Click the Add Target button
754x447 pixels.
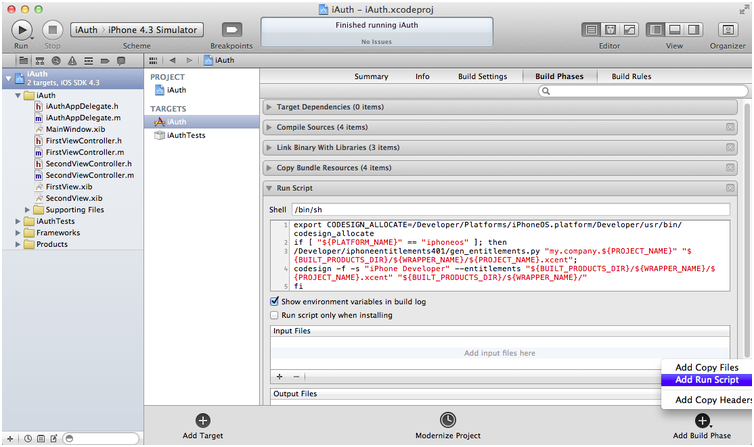[203, 427]
